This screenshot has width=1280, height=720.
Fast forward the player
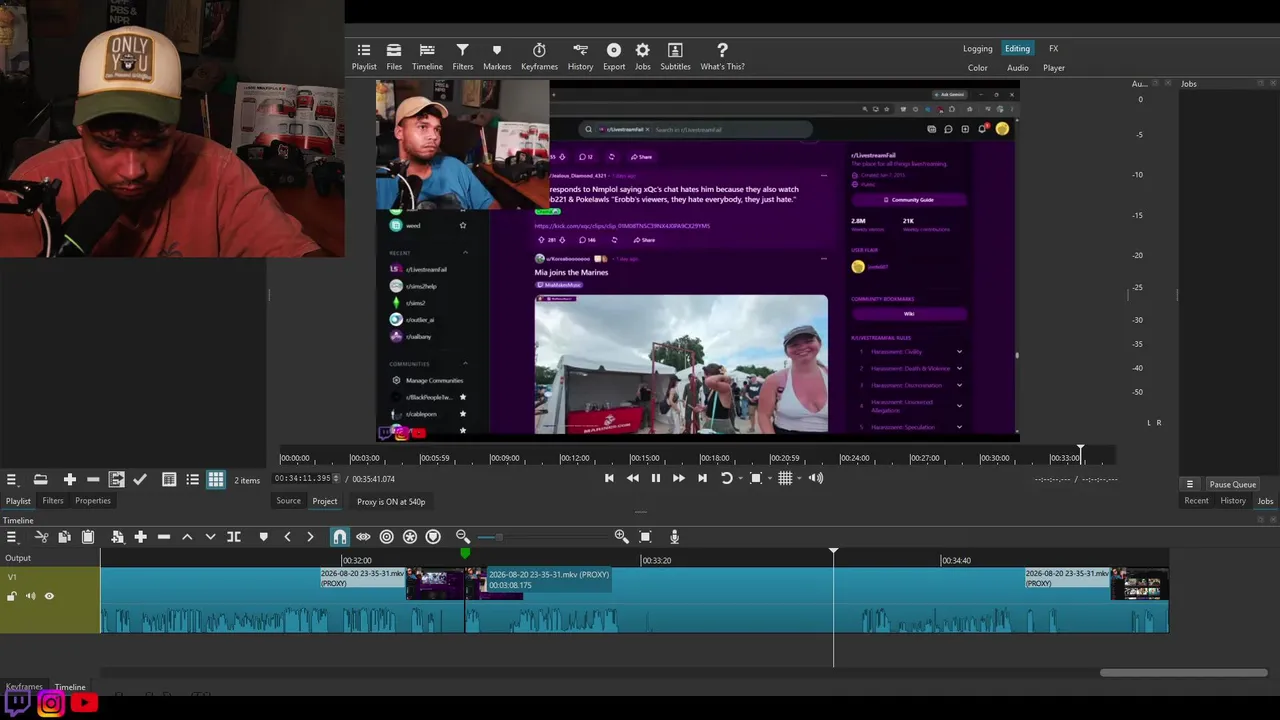(x=679, y=478)
